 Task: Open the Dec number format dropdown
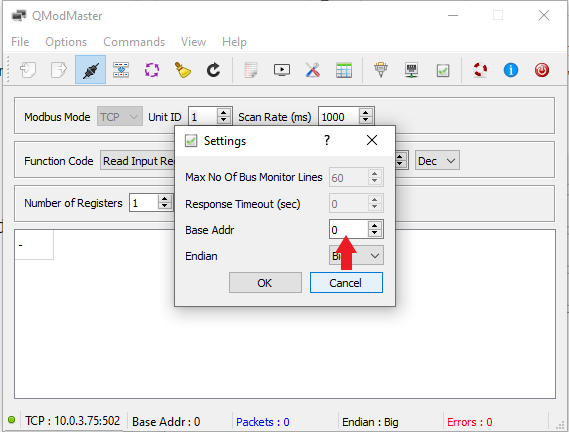437,160
